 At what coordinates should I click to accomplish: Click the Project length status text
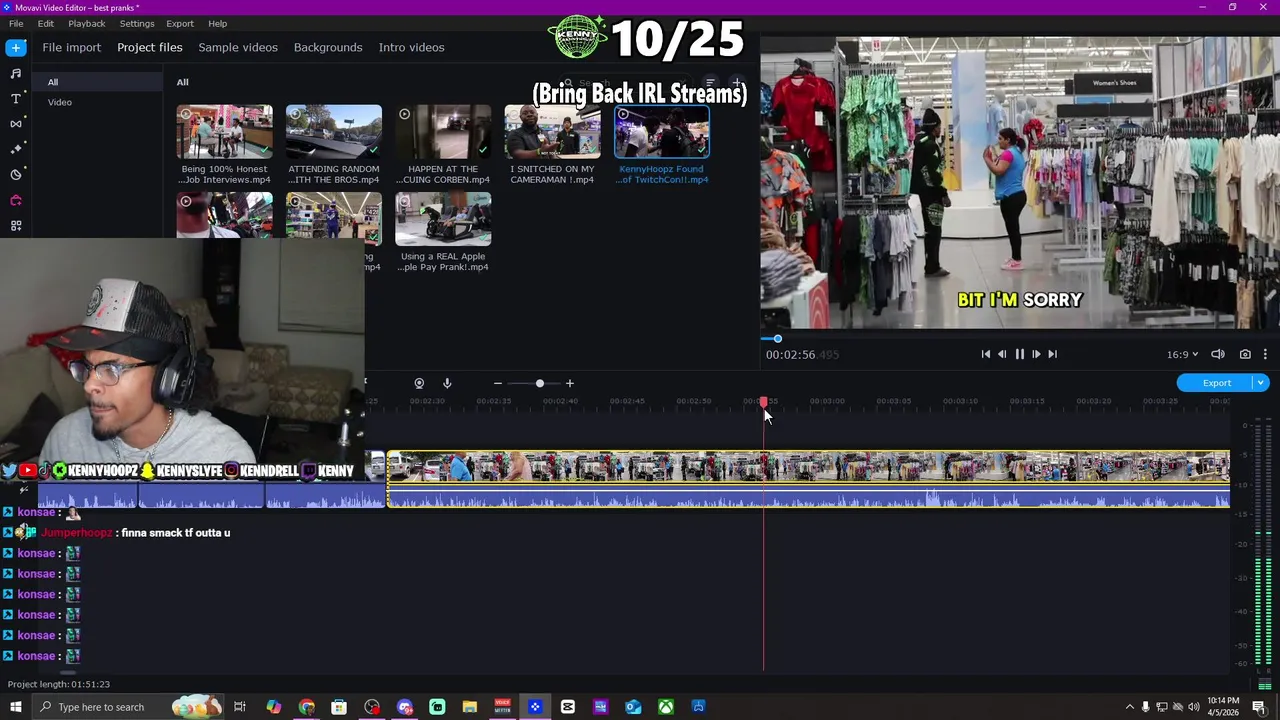(x=59, y=684)
